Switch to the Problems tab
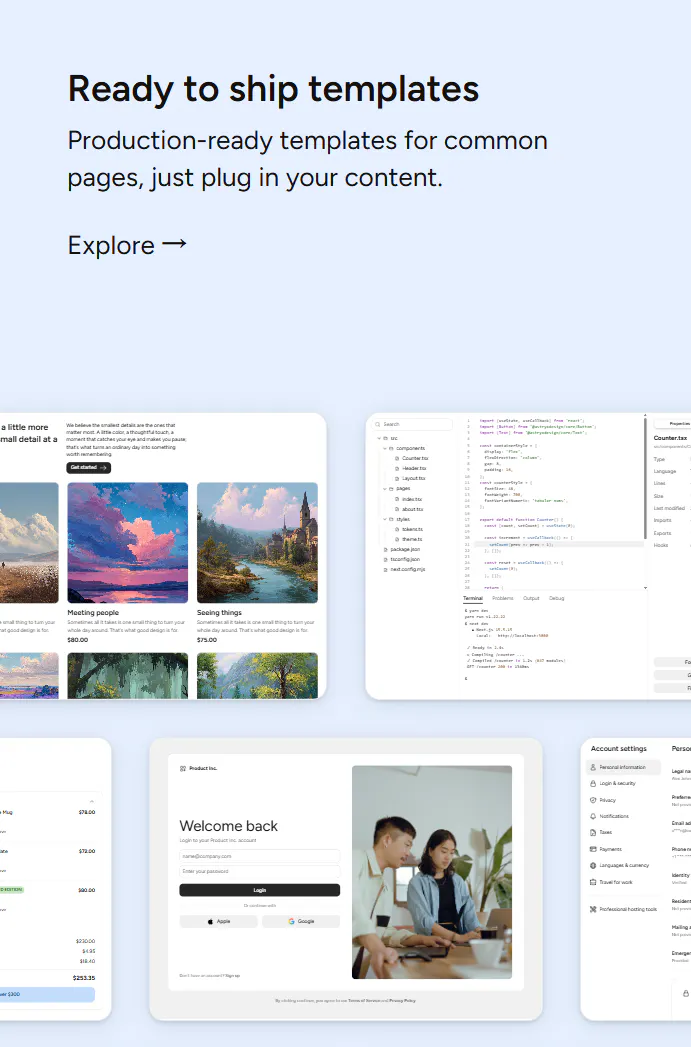Image resolution: width=691 pixels, height=1047 pixels. 503,598
